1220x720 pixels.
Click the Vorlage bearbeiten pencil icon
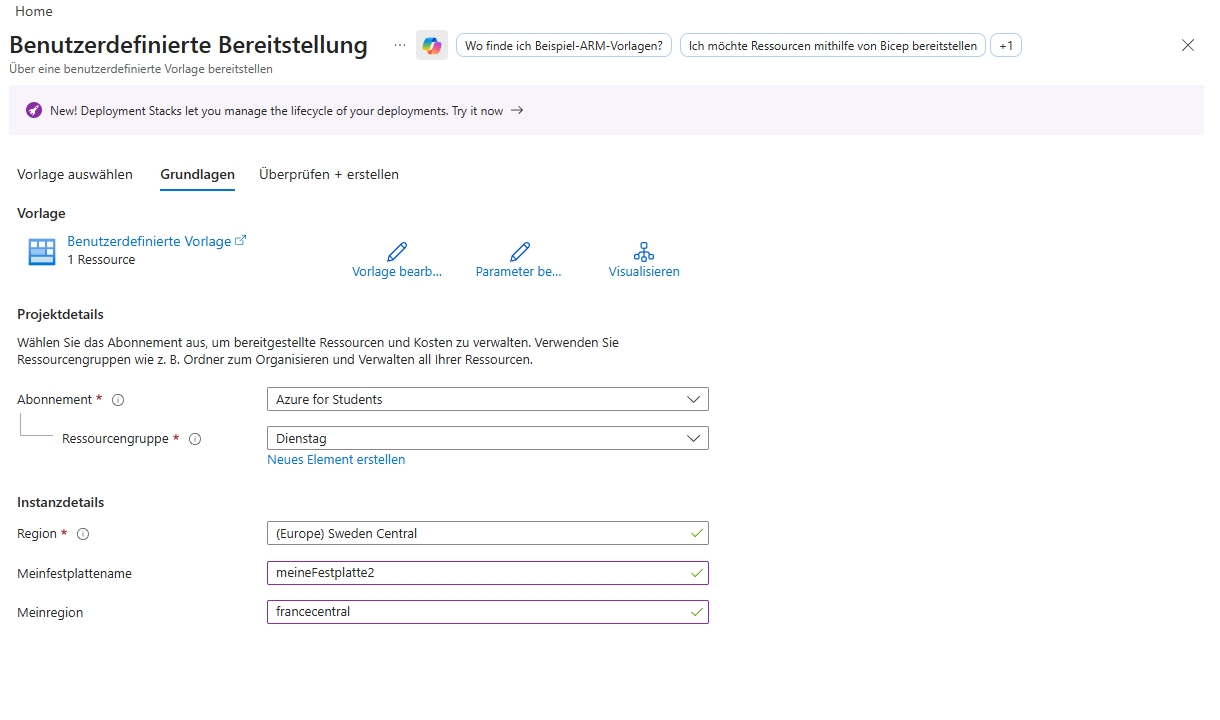397,251
